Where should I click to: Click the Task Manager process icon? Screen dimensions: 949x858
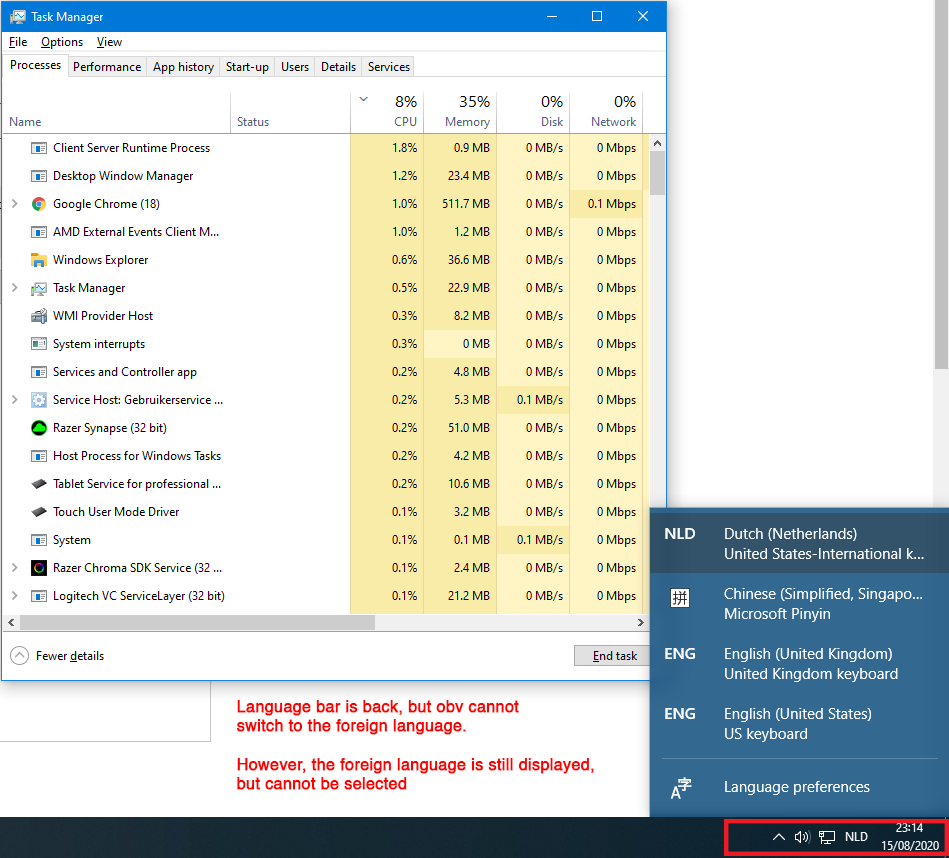pyautogui.click(x=39, y=288)
